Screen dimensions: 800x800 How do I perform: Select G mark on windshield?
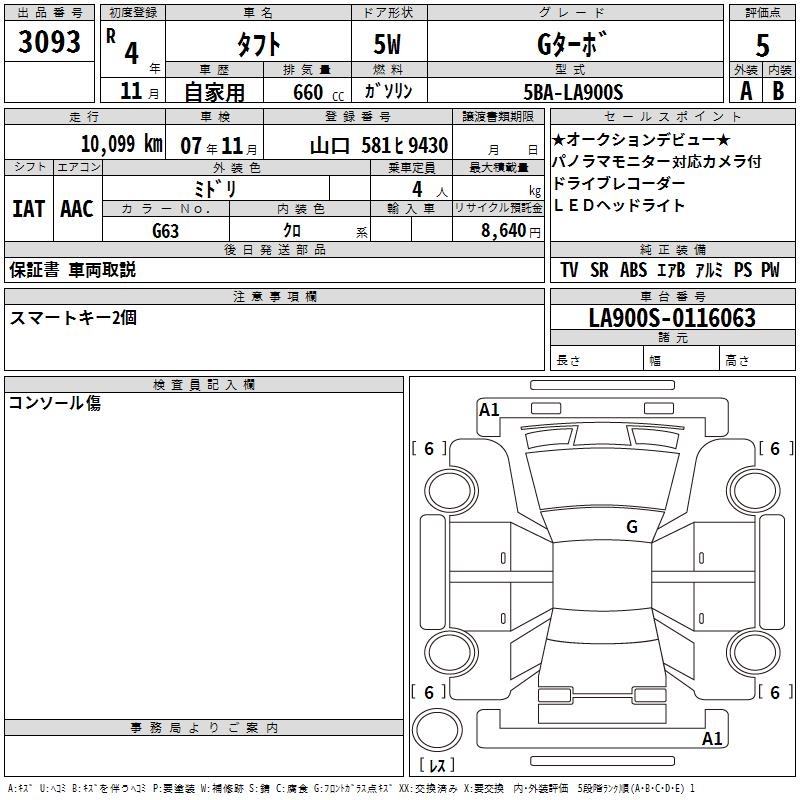click(x=632, y=527)
